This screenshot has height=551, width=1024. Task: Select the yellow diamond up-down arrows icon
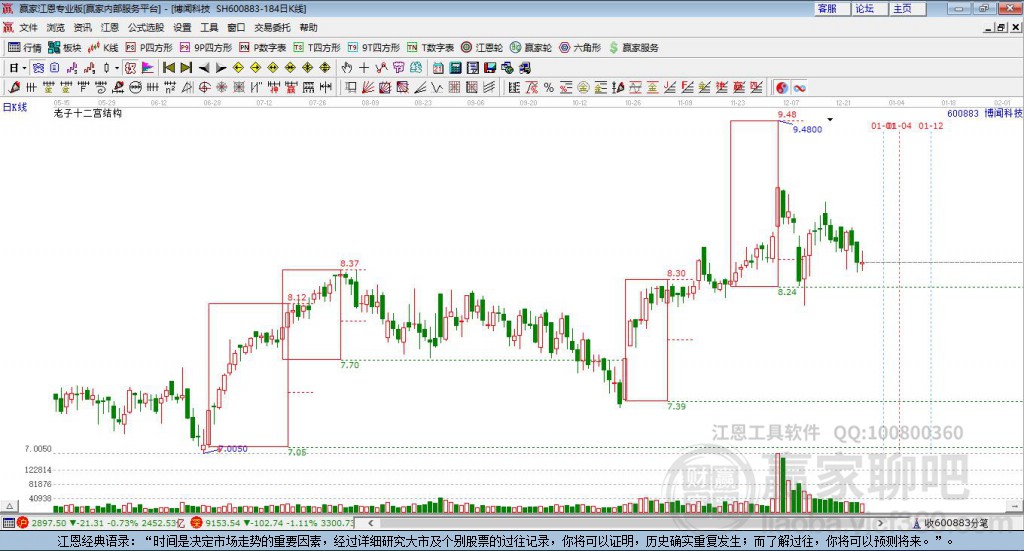point(325,68)
